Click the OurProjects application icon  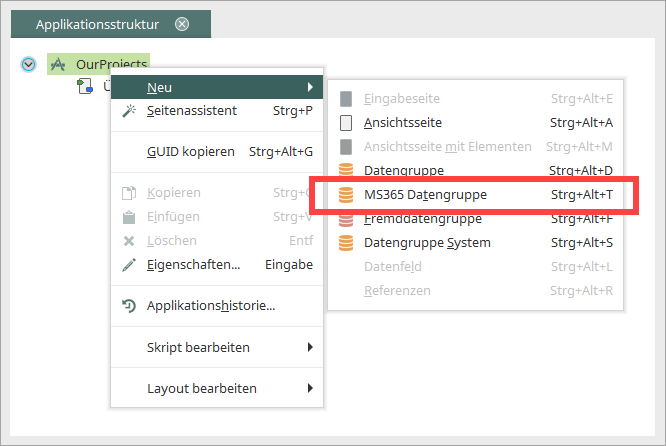coord(58,64)
